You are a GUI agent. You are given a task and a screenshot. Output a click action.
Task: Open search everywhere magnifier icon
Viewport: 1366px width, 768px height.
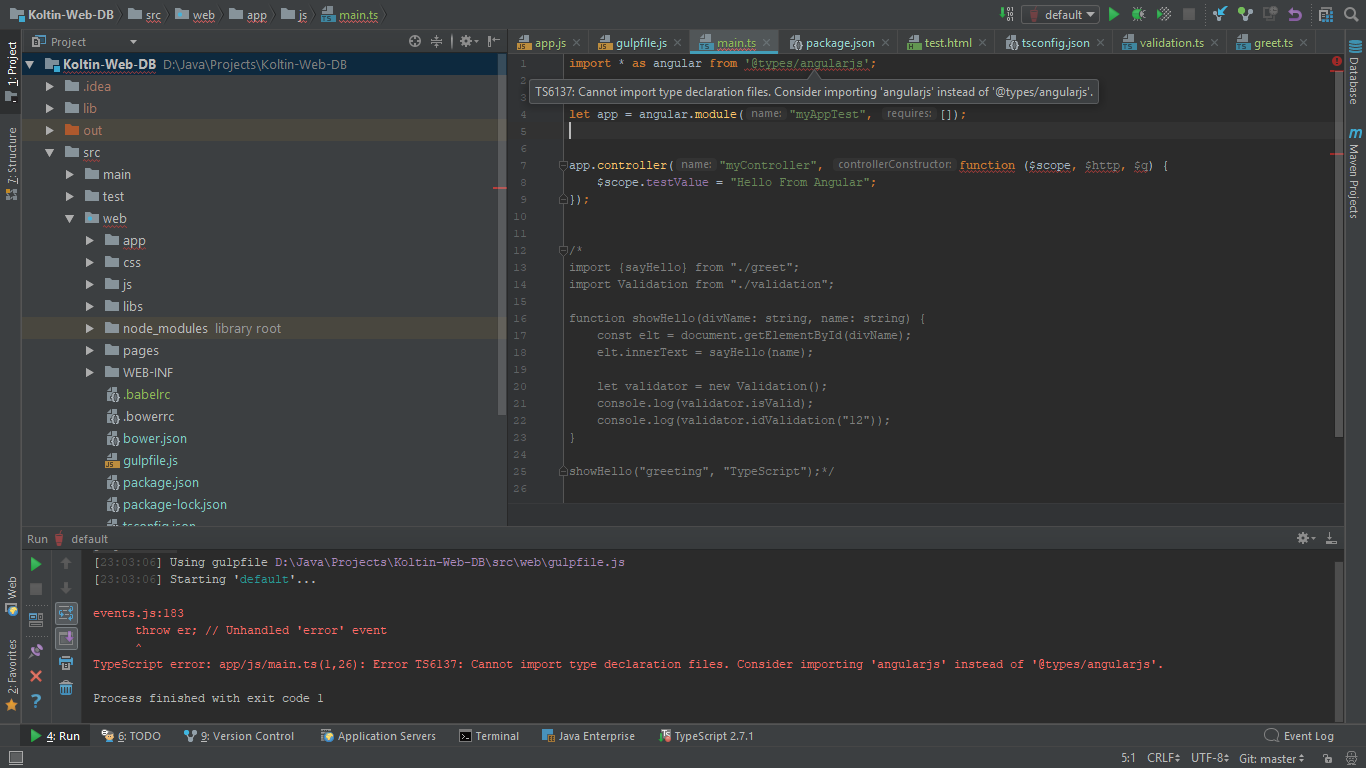(1351, 14)
